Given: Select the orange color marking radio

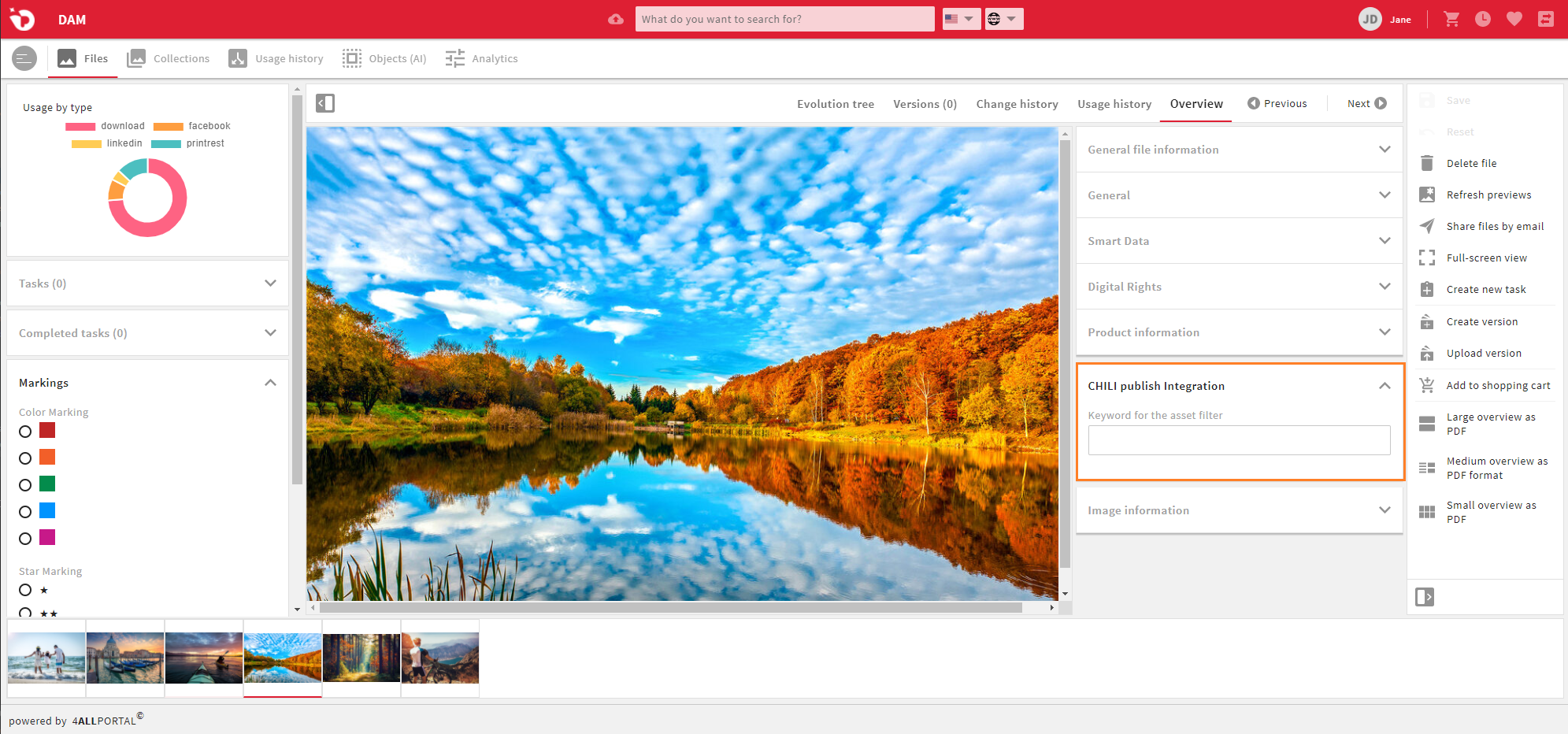Looking at the screenshot, I should (25, 458).
